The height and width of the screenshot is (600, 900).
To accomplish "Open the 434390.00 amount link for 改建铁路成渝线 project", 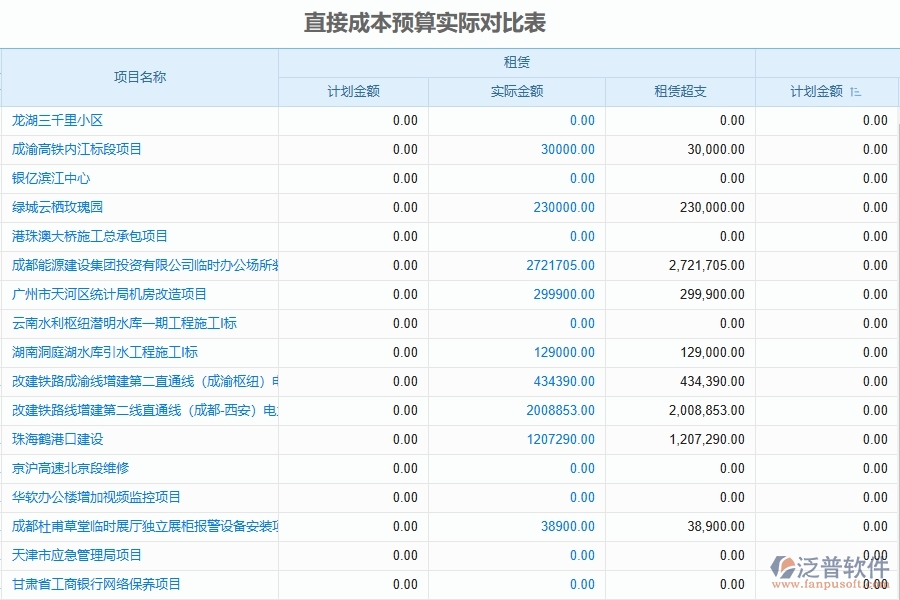I will click(x=561, y=381).
